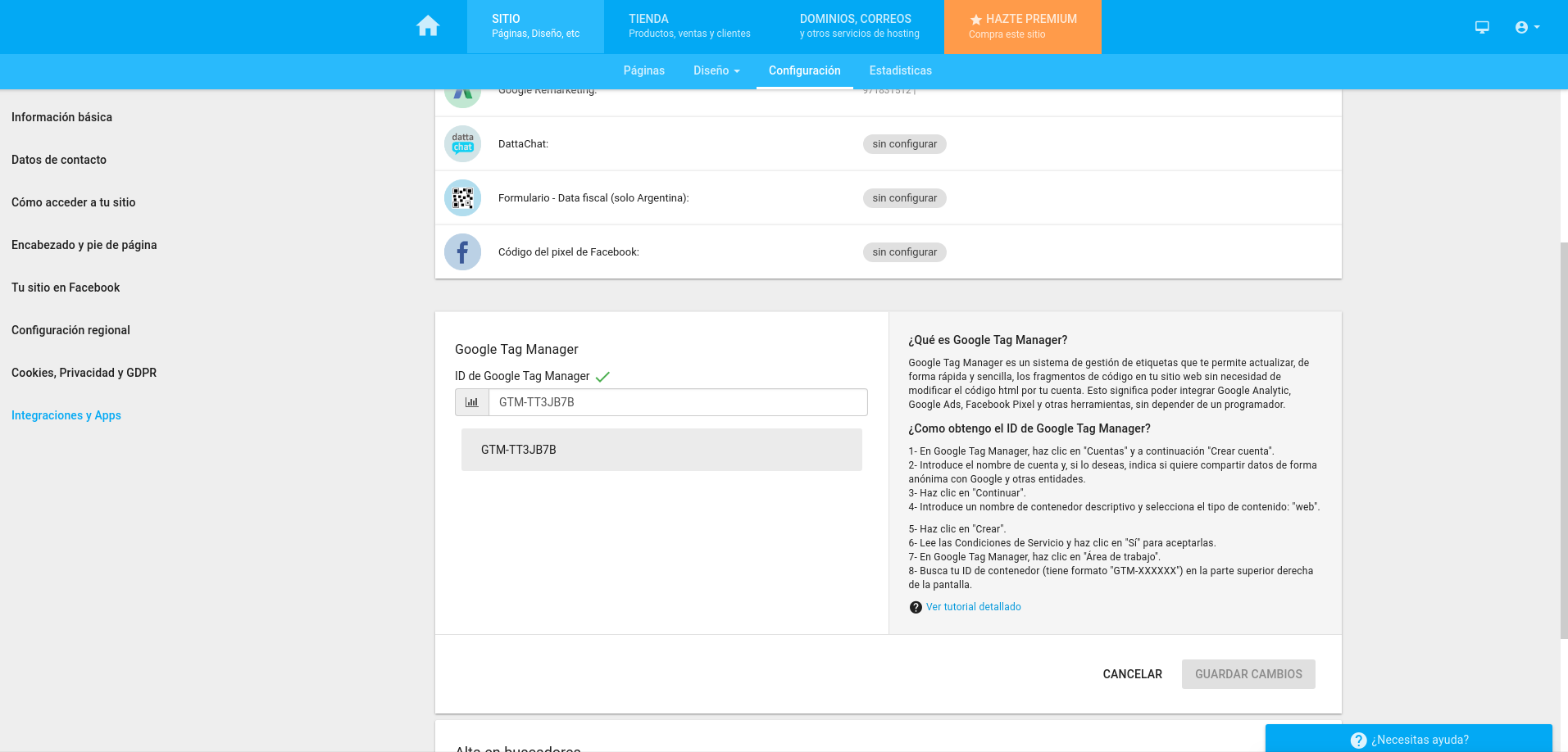Click the star icon in Hazte Premium
The image size is (1568, 752).
coord(975,20)
